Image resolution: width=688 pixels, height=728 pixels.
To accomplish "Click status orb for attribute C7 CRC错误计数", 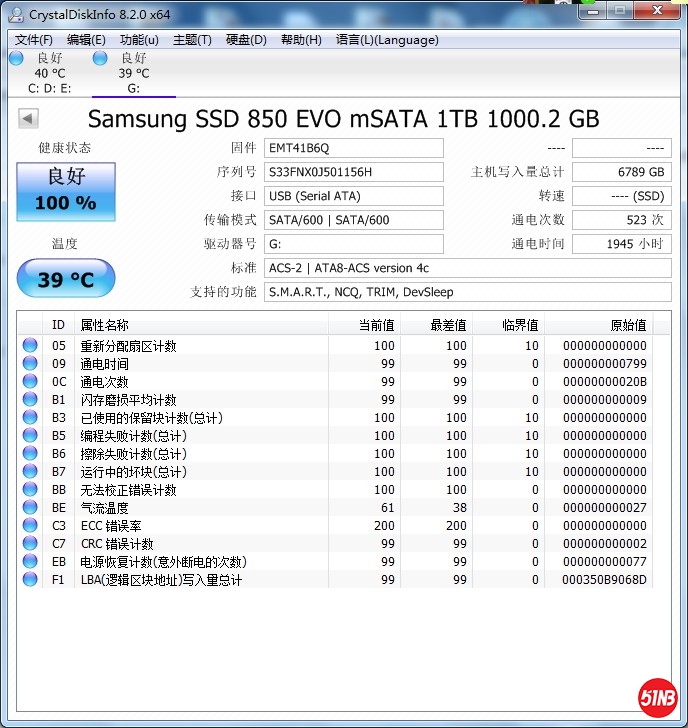I will coord(30,544).
